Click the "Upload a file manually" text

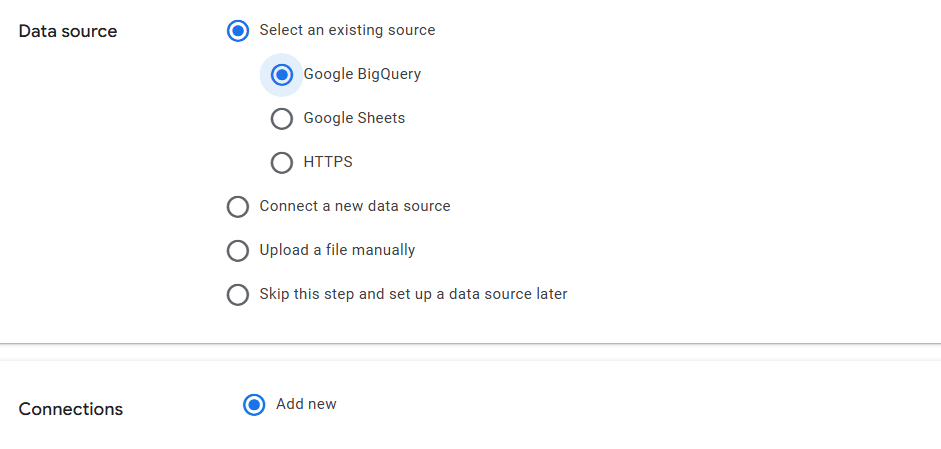(x=337, y=250)
